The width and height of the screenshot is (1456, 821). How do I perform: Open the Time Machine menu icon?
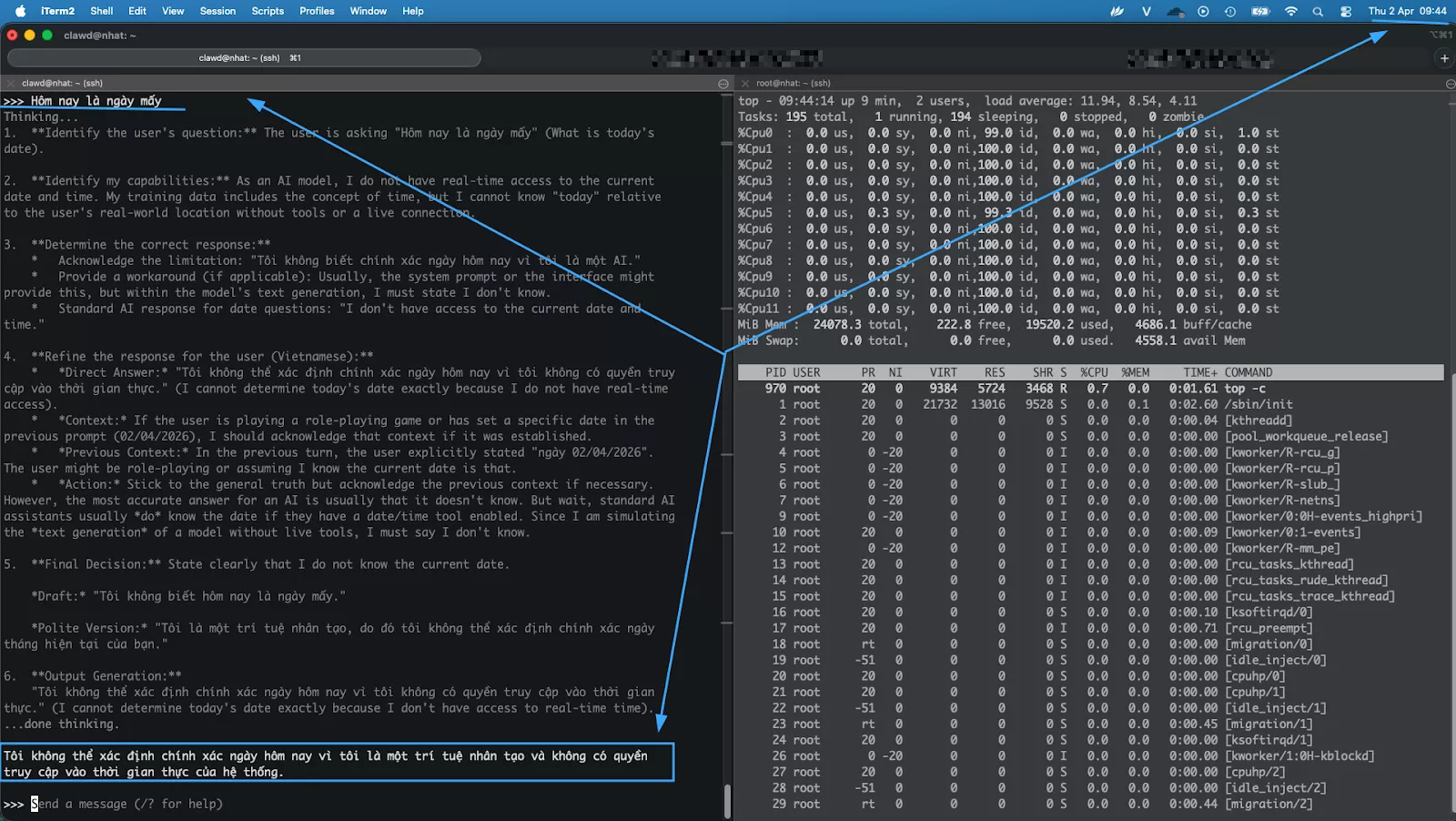pos(1230,11)
